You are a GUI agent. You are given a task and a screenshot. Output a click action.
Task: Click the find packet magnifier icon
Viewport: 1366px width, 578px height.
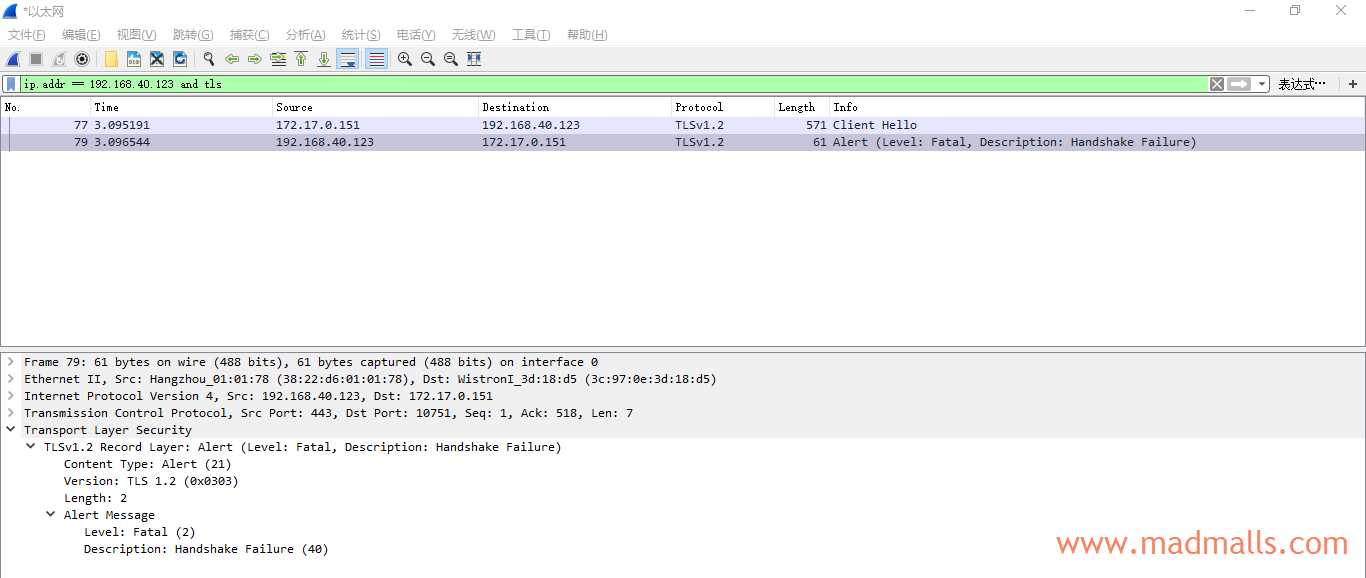tap(209, 59)
